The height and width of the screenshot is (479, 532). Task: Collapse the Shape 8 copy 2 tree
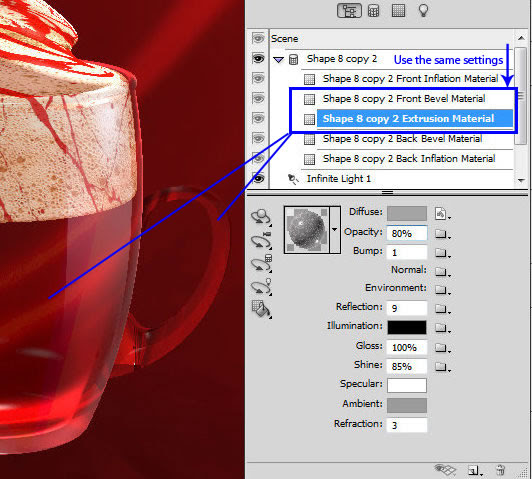tap(278, 60)
